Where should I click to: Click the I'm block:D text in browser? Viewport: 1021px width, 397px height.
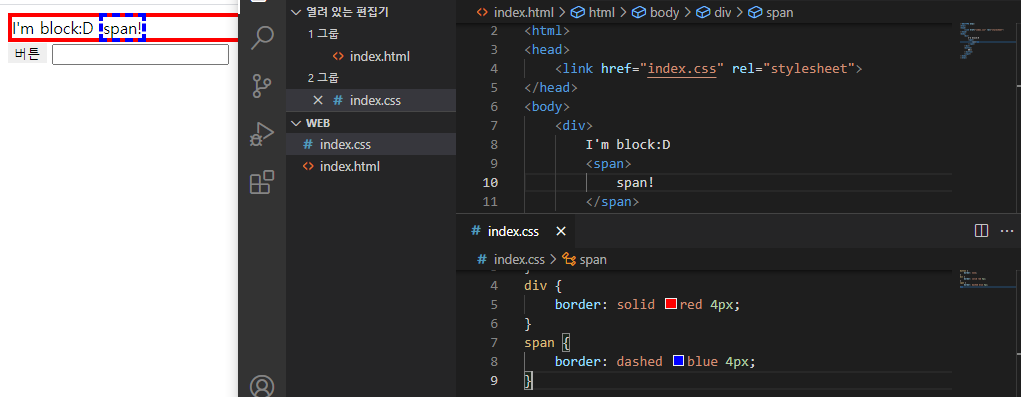coord(54,29)
